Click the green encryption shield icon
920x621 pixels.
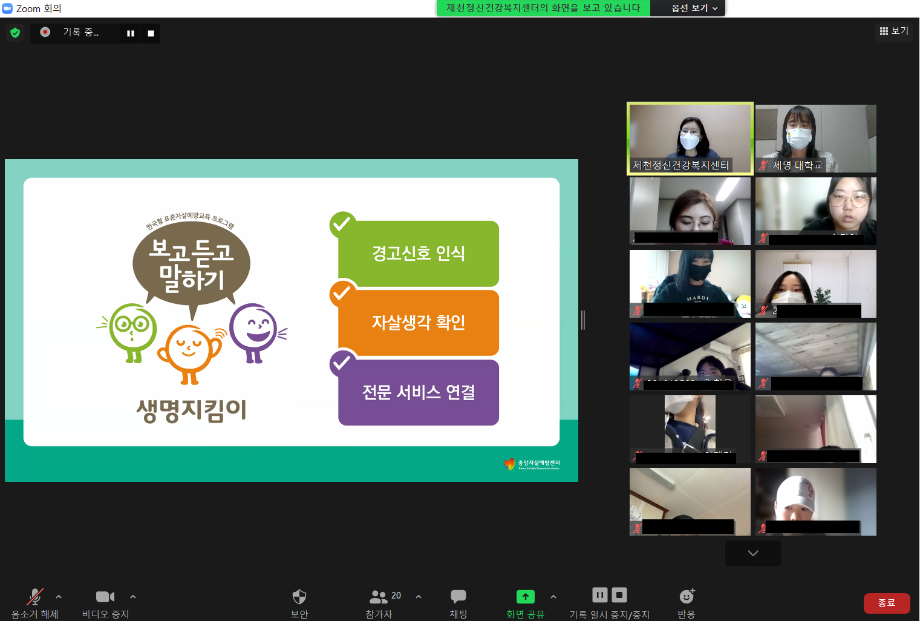click(x=15, y=33)
